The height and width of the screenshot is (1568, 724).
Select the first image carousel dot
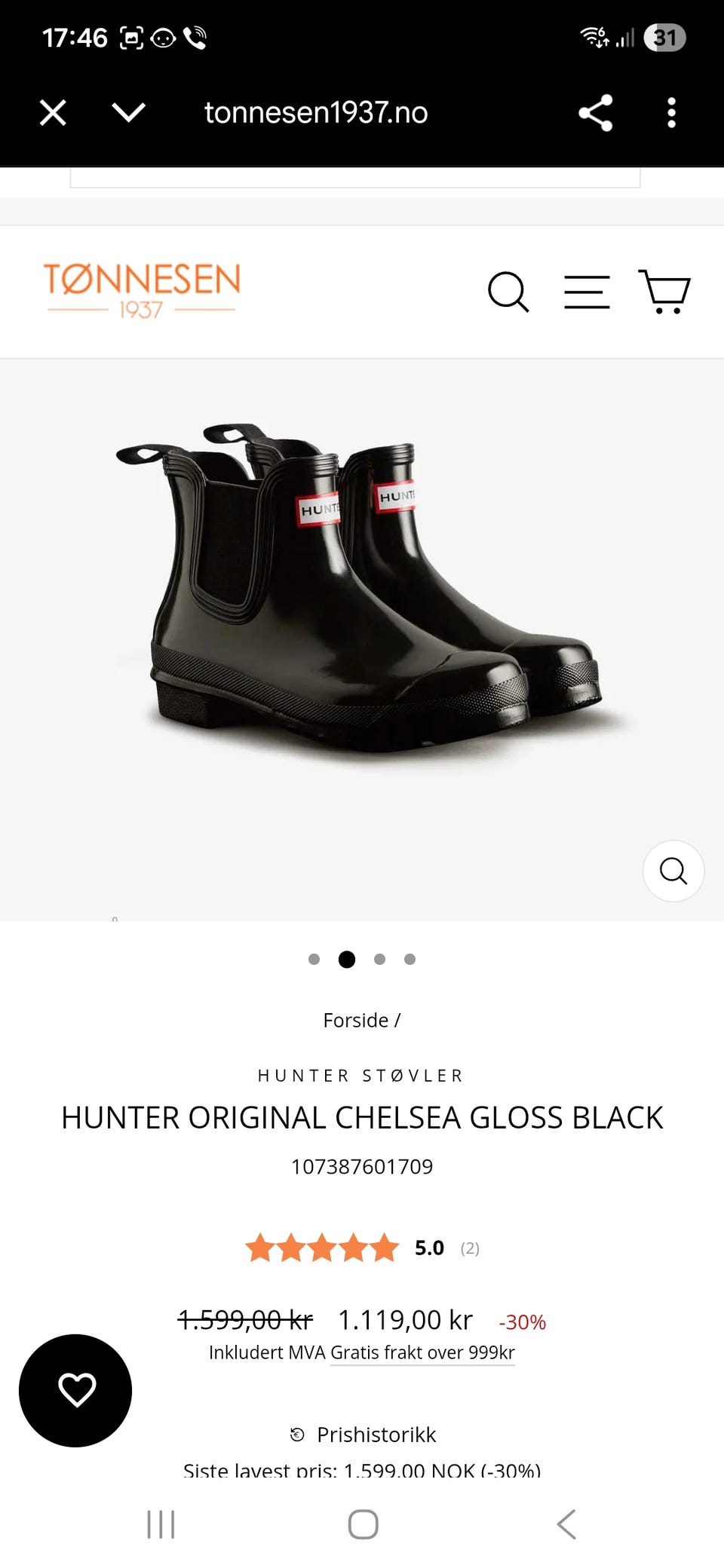click(314, 959)
